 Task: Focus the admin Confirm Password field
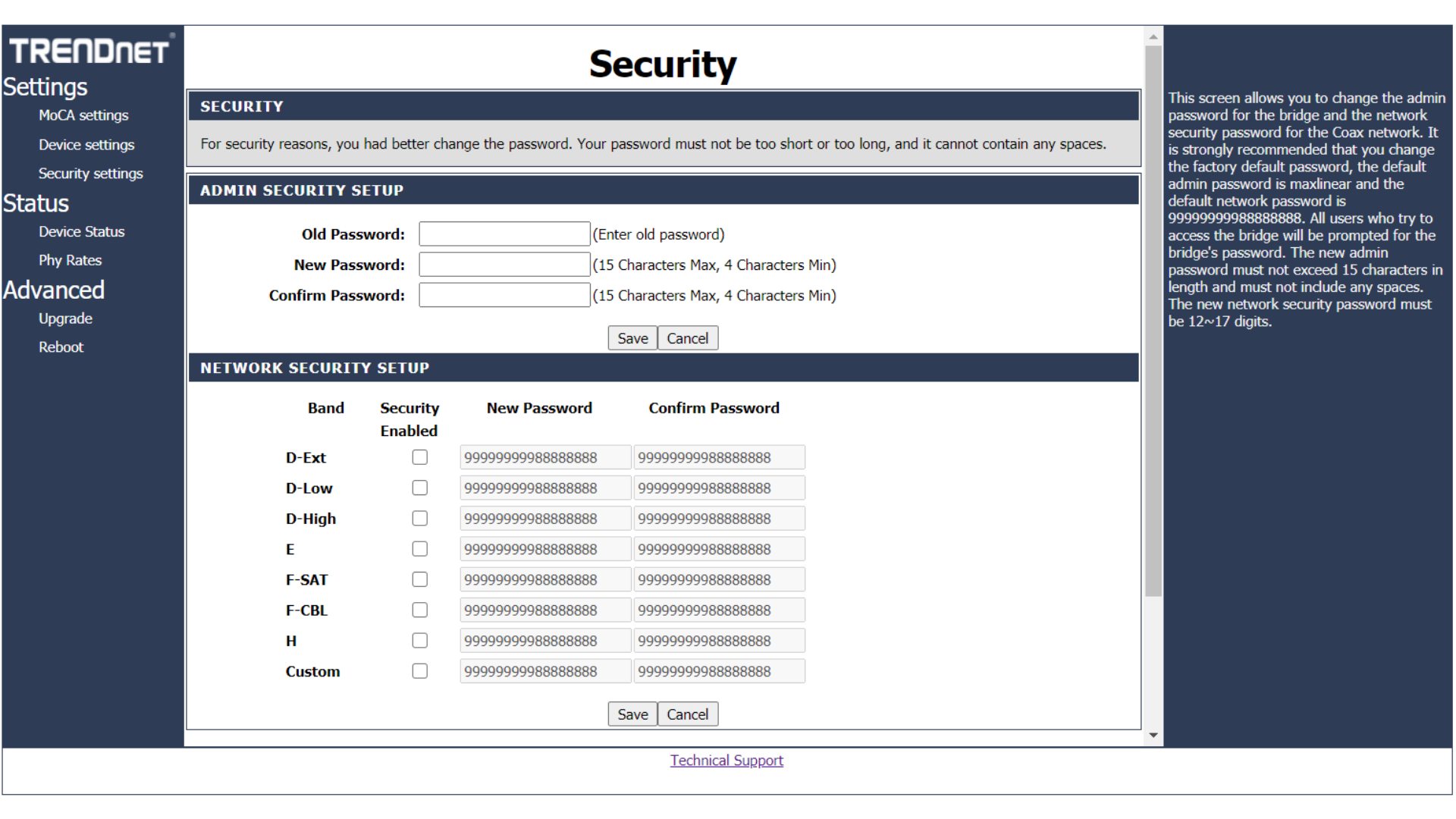click(x=504, y=295)
